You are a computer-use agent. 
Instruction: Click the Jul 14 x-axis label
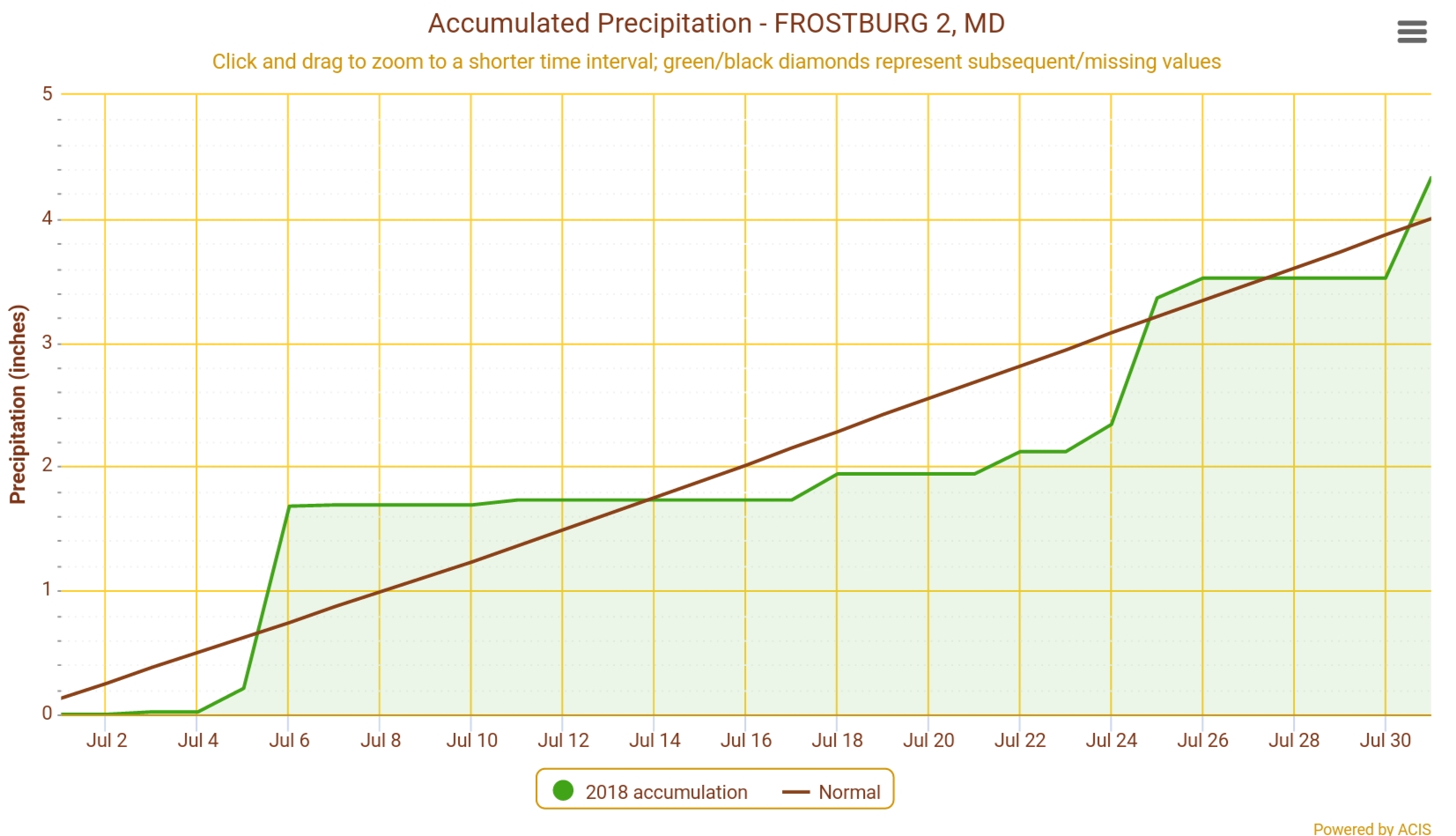coord(654,740)
